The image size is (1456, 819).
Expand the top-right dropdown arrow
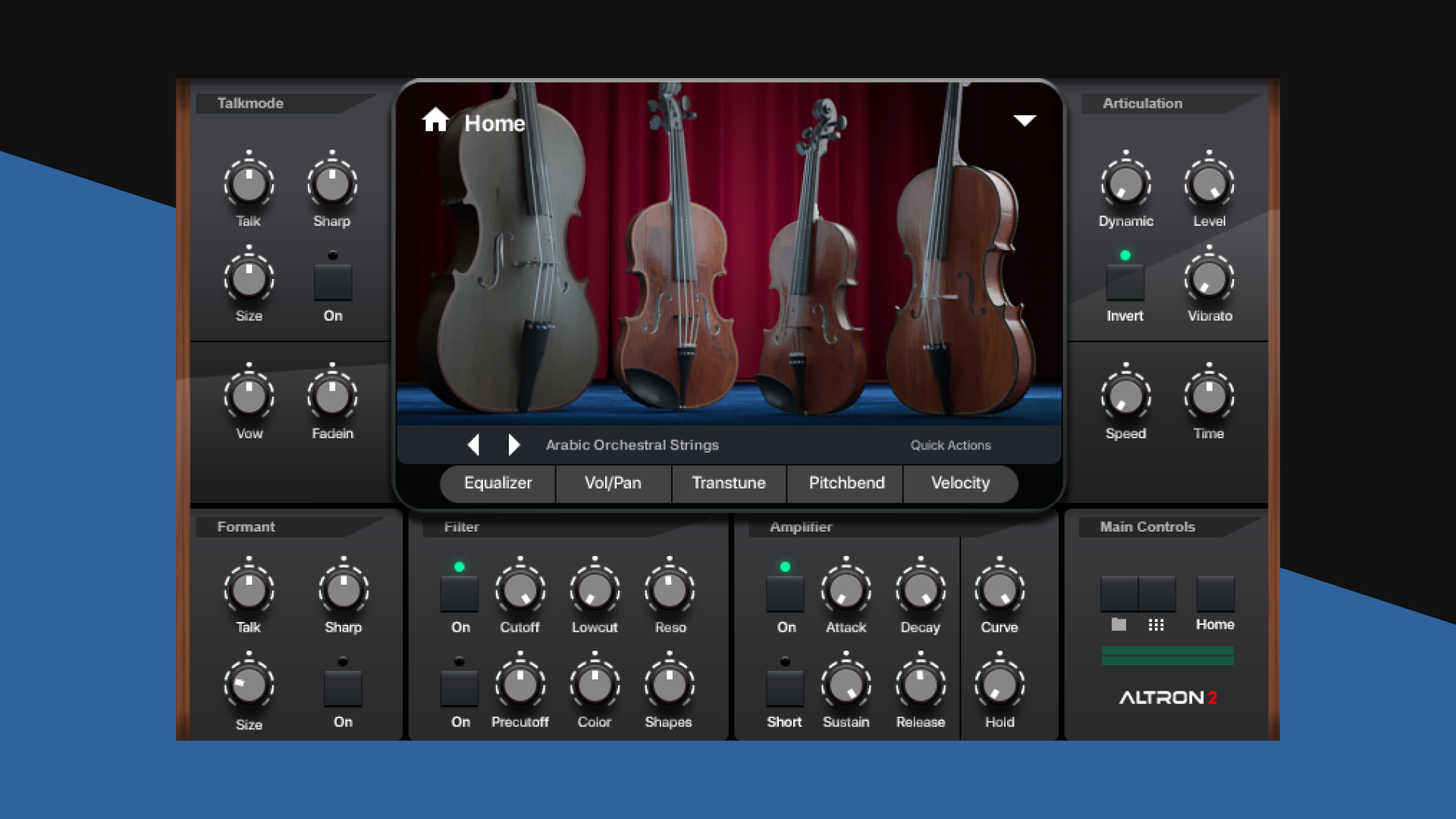1025,121
